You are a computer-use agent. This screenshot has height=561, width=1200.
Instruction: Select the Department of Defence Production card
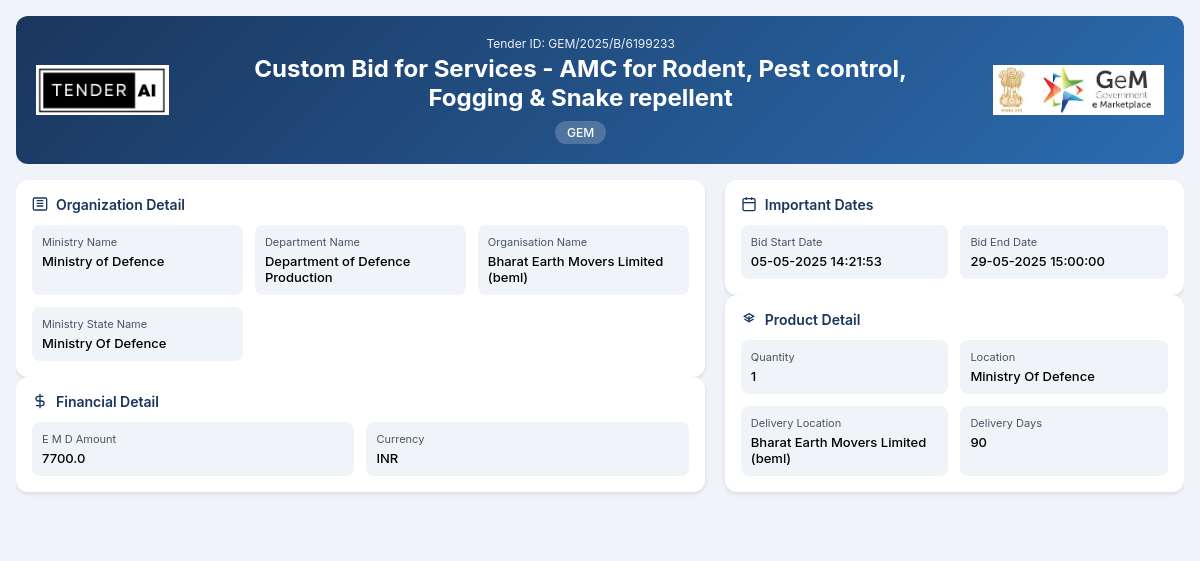point(360,260)
